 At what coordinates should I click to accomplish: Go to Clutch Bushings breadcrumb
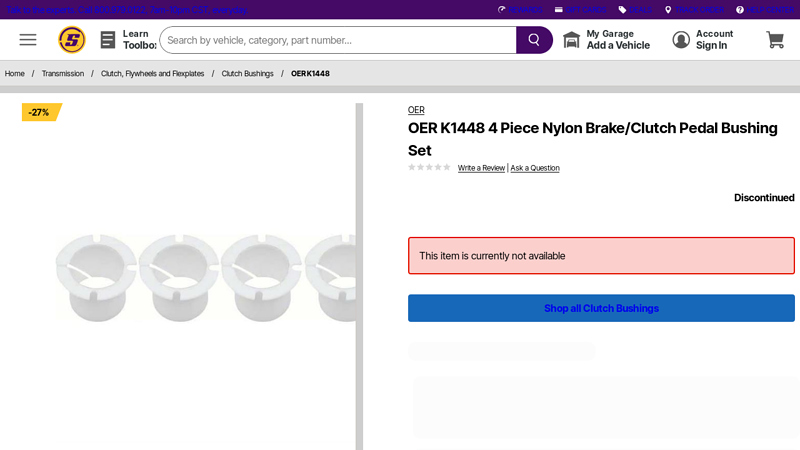click(247, 74)
